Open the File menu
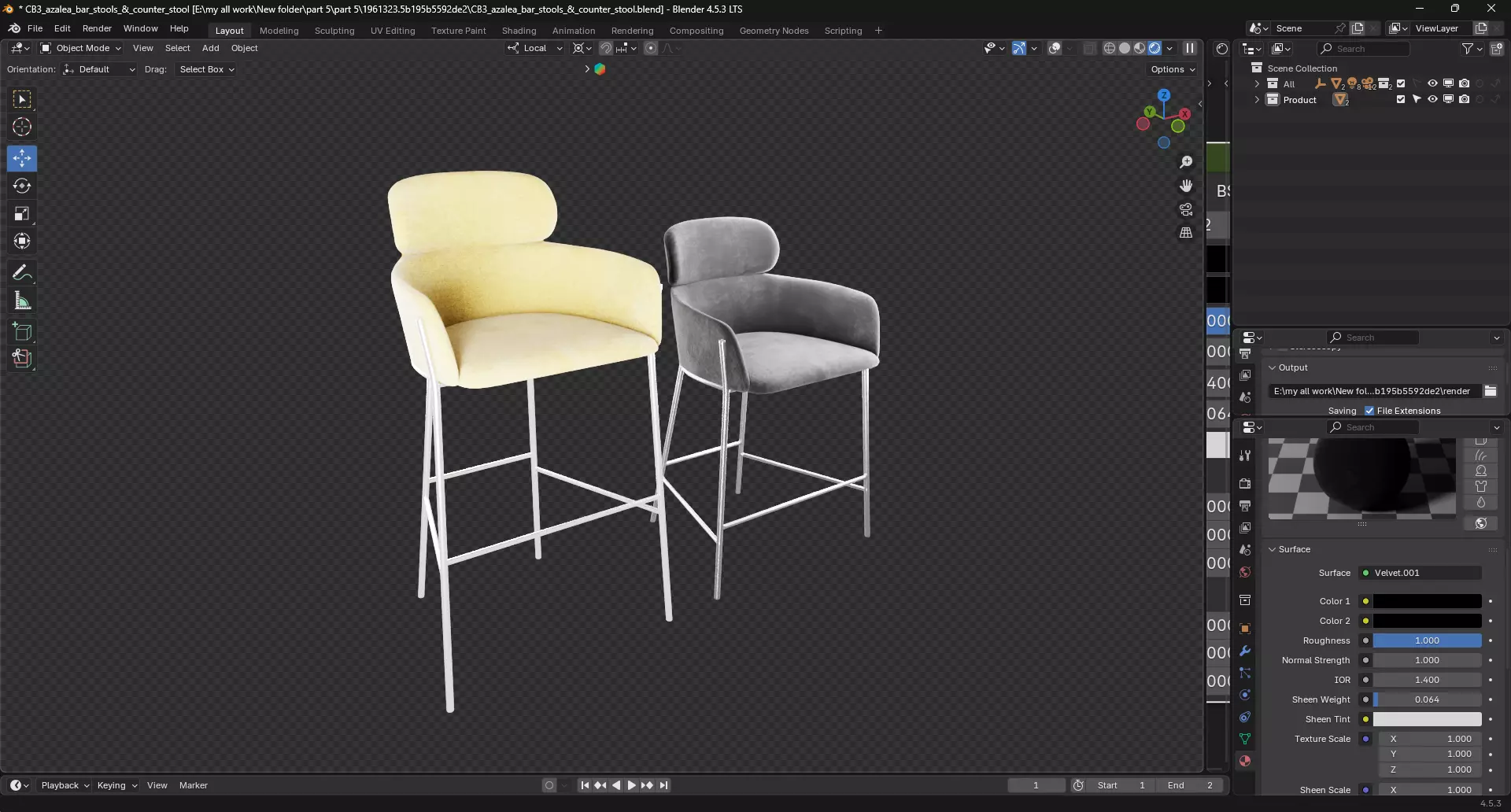 pos(35,28)
